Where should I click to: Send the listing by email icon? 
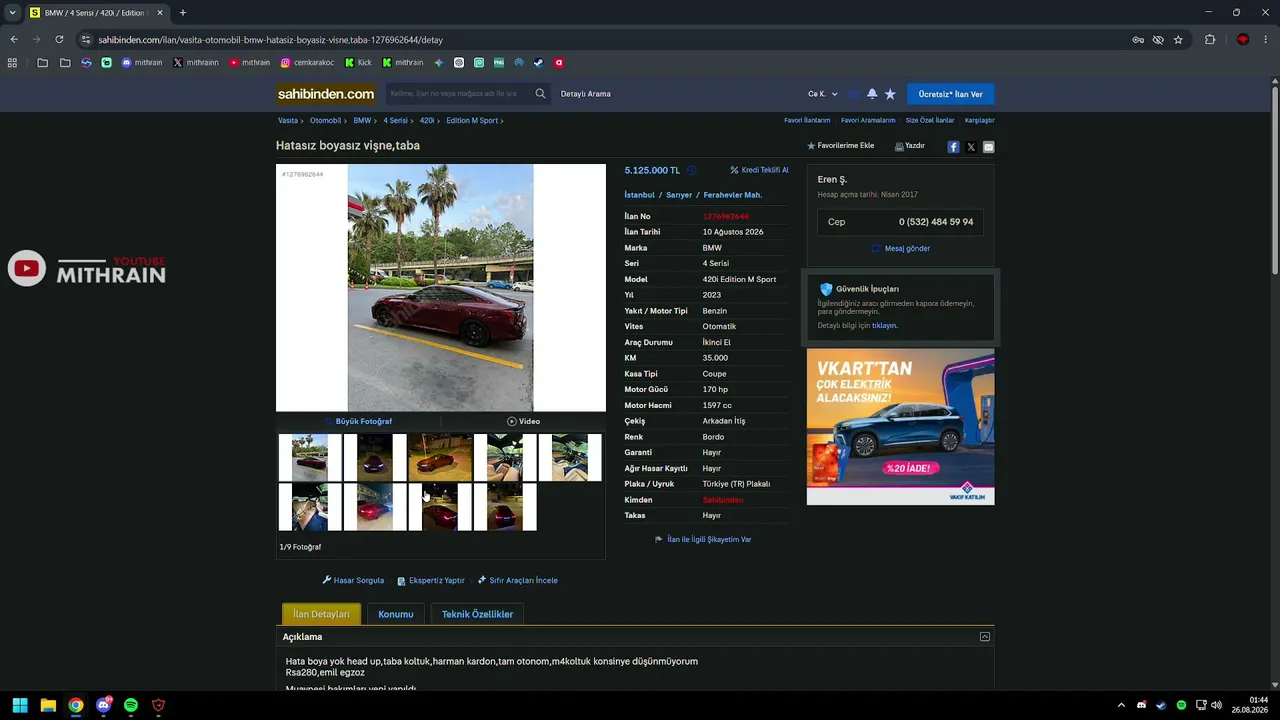click(988, 147)
